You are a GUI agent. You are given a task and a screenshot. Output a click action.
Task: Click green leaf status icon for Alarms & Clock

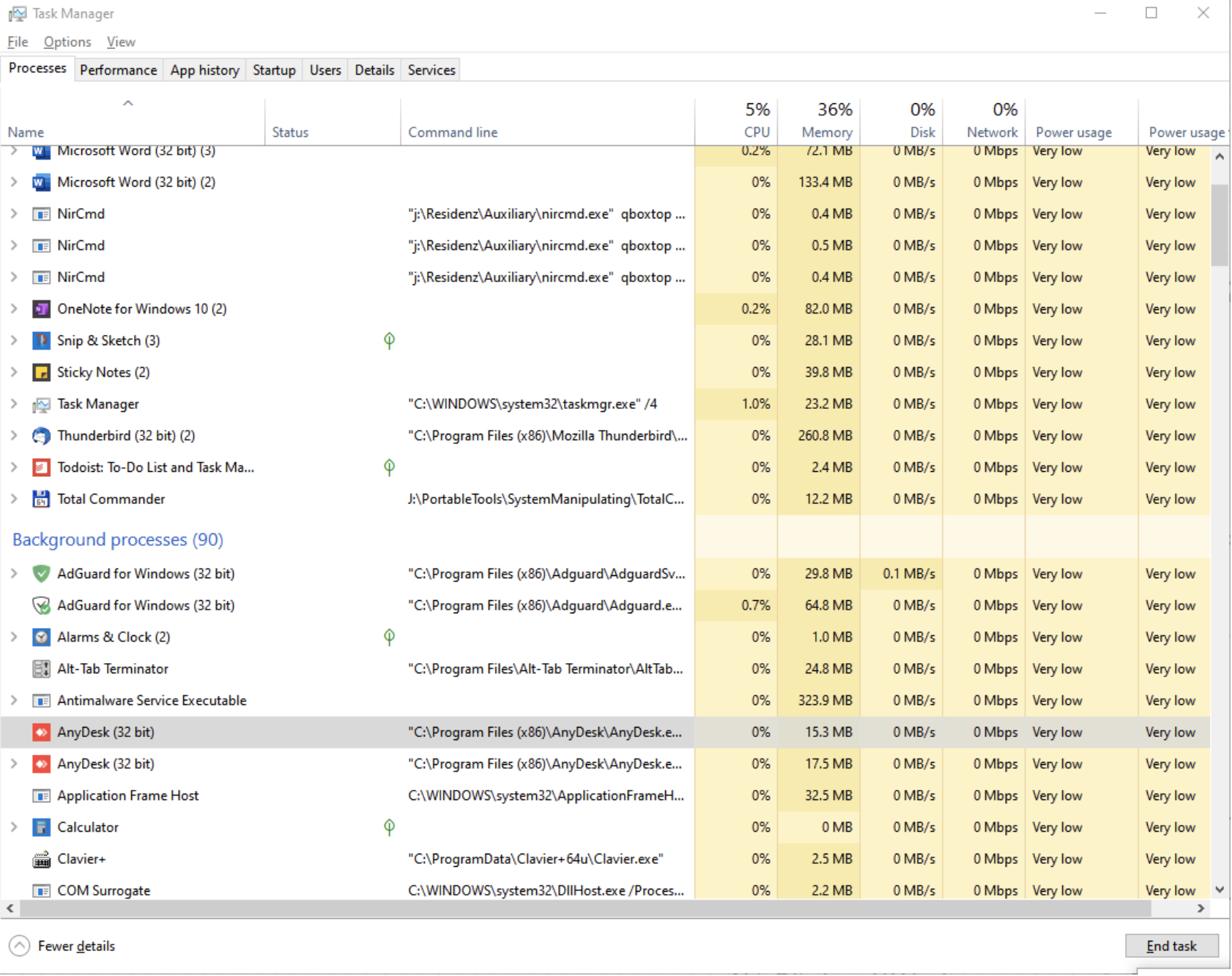pos(389,637)
